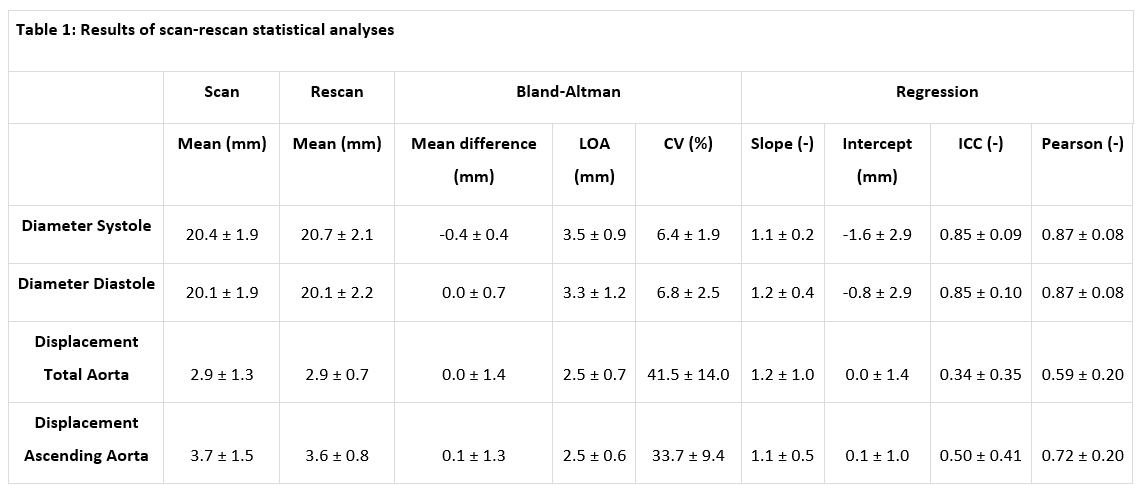Click the Table 1 title text

(x=205, y=30)
